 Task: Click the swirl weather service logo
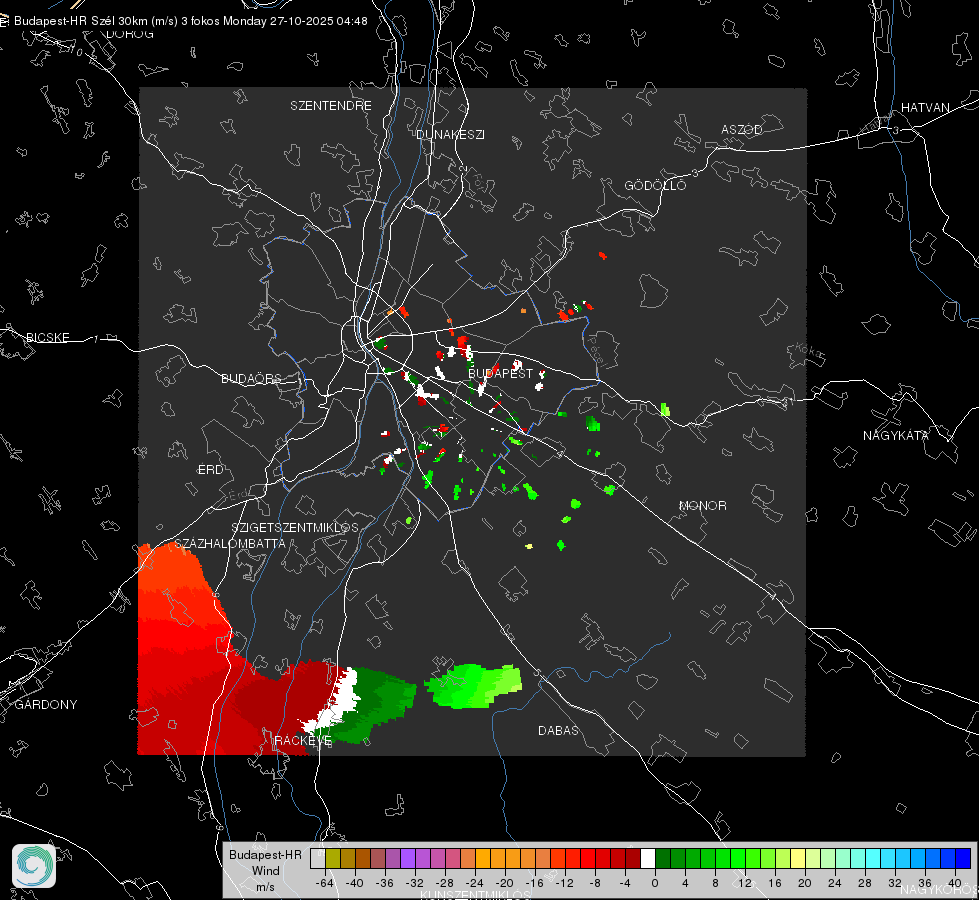point(34,866)
